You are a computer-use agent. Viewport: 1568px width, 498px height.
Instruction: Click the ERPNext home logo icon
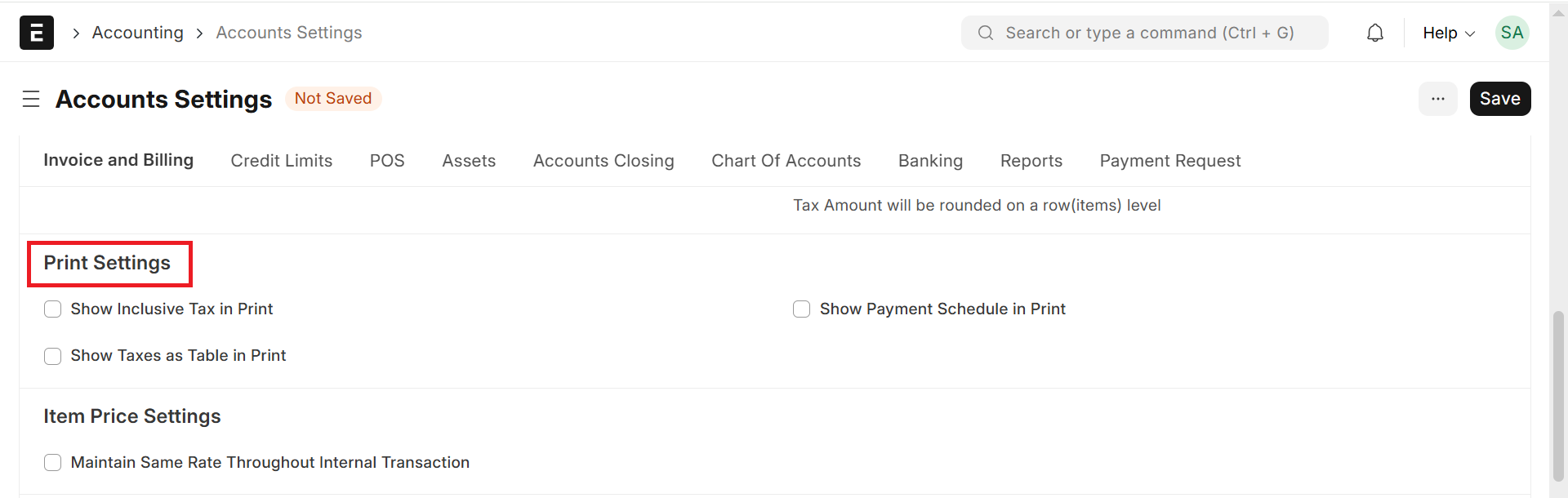pos(37,33)
